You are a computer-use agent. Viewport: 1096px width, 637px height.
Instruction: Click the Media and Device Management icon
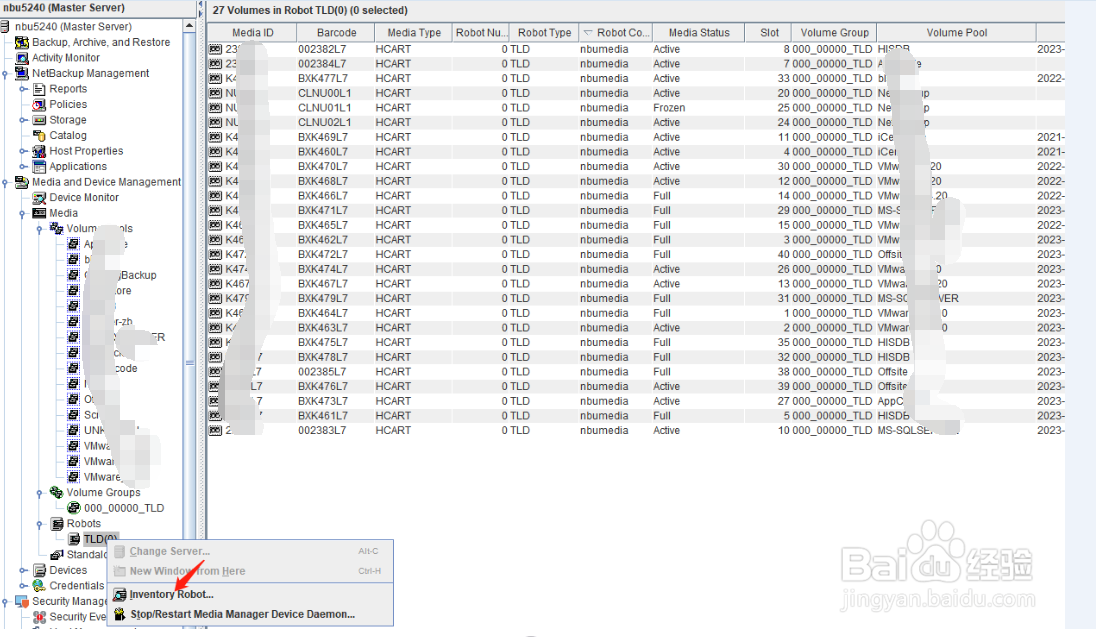(x=22, y=182)
